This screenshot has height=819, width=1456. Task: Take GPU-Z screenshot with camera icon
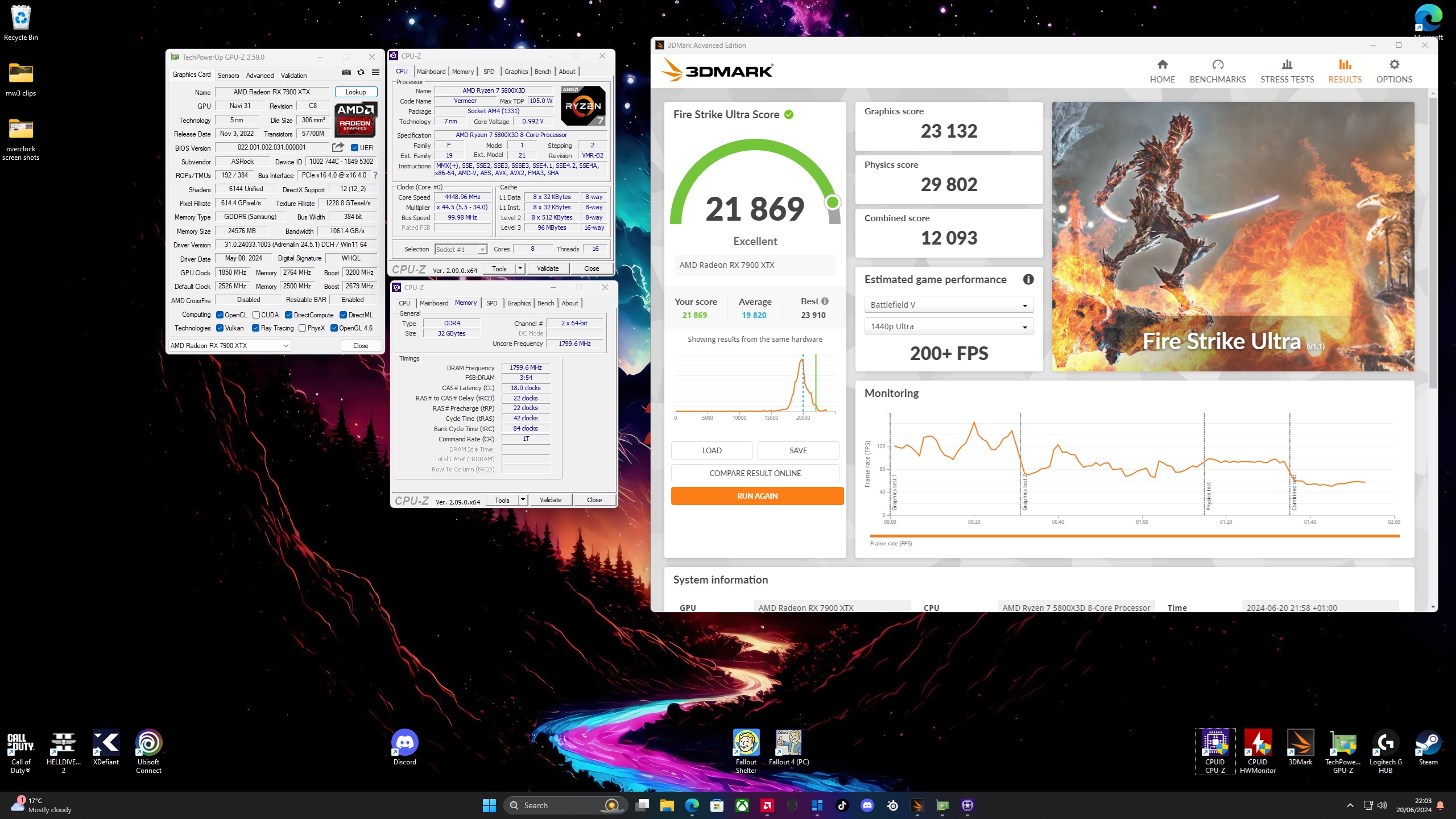click(346, 73)
